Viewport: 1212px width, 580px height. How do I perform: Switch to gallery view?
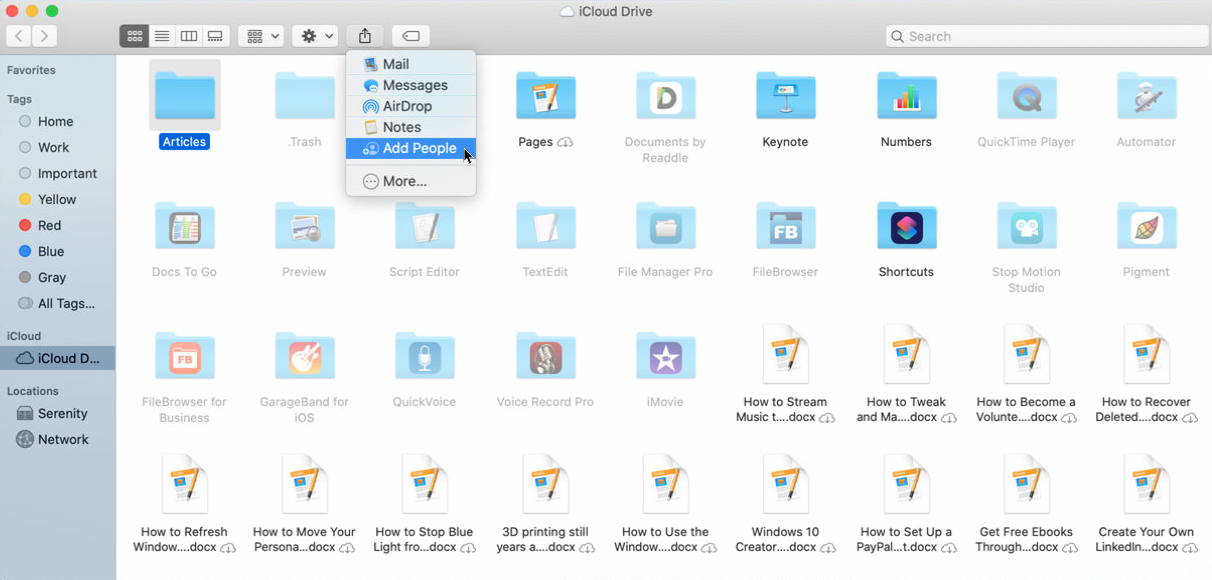215,36
